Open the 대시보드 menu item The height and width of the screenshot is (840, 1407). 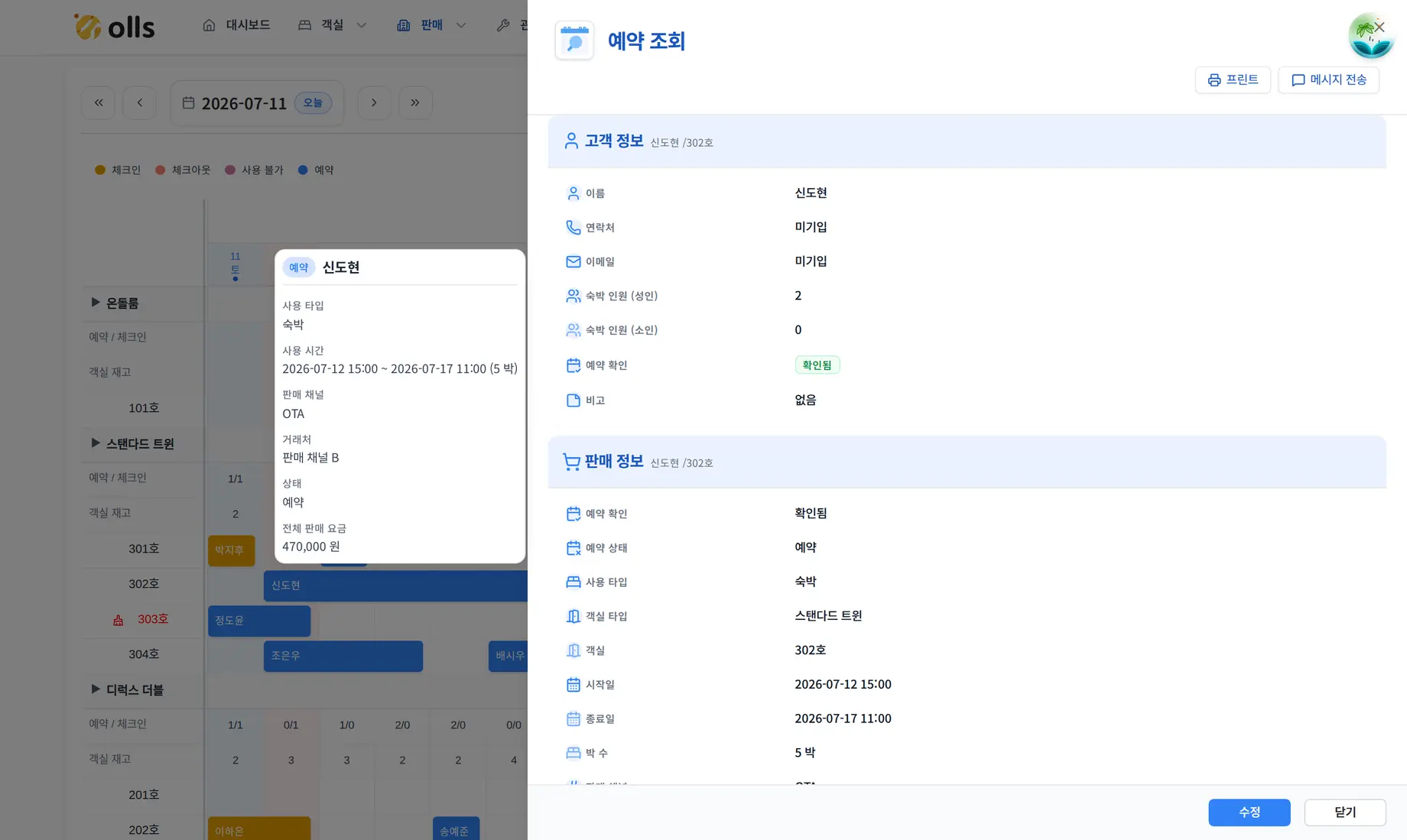tap(236, 25)
